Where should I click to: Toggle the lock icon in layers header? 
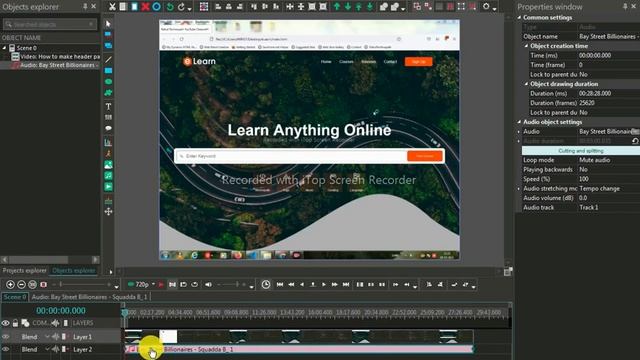coord(15,323)
